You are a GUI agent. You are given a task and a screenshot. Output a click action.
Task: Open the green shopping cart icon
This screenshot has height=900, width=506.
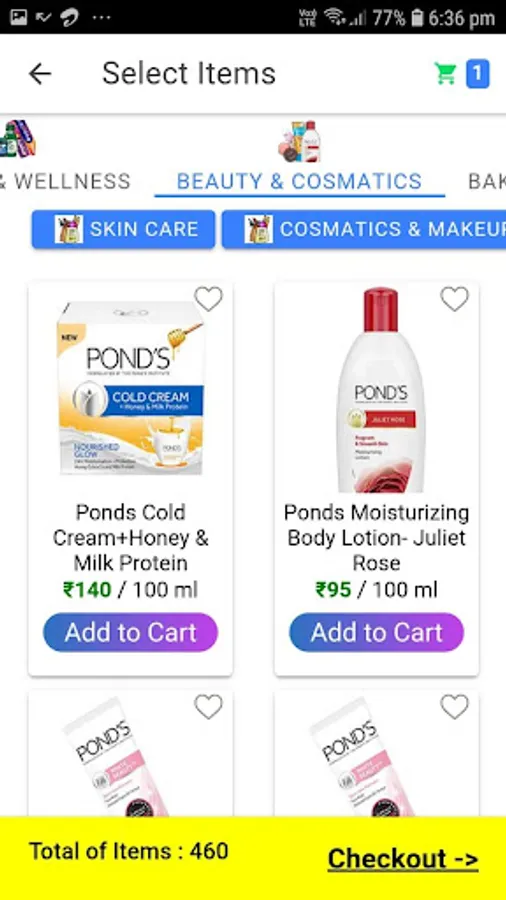click(x=445, y=73)
